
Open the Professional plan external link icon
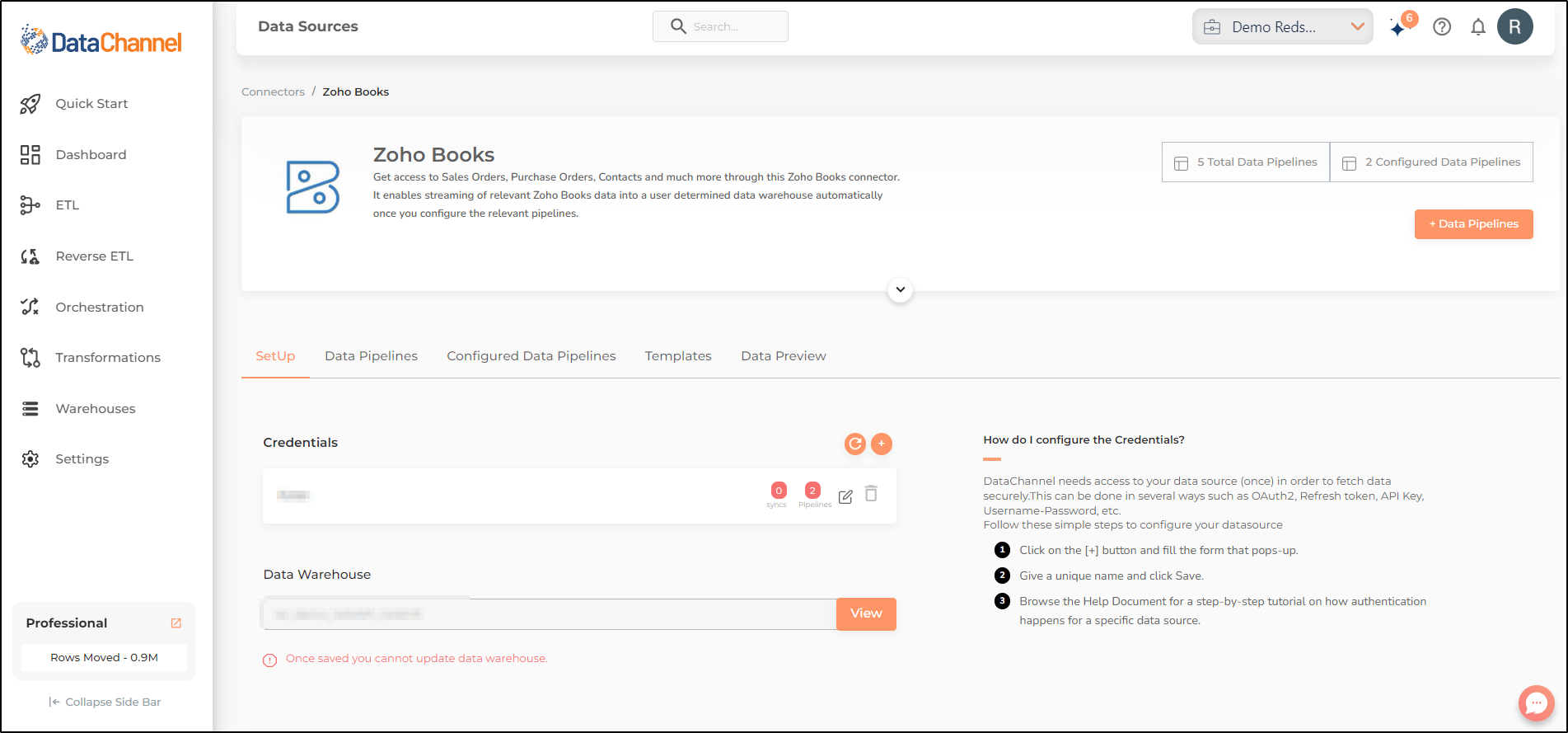[176, 623]
